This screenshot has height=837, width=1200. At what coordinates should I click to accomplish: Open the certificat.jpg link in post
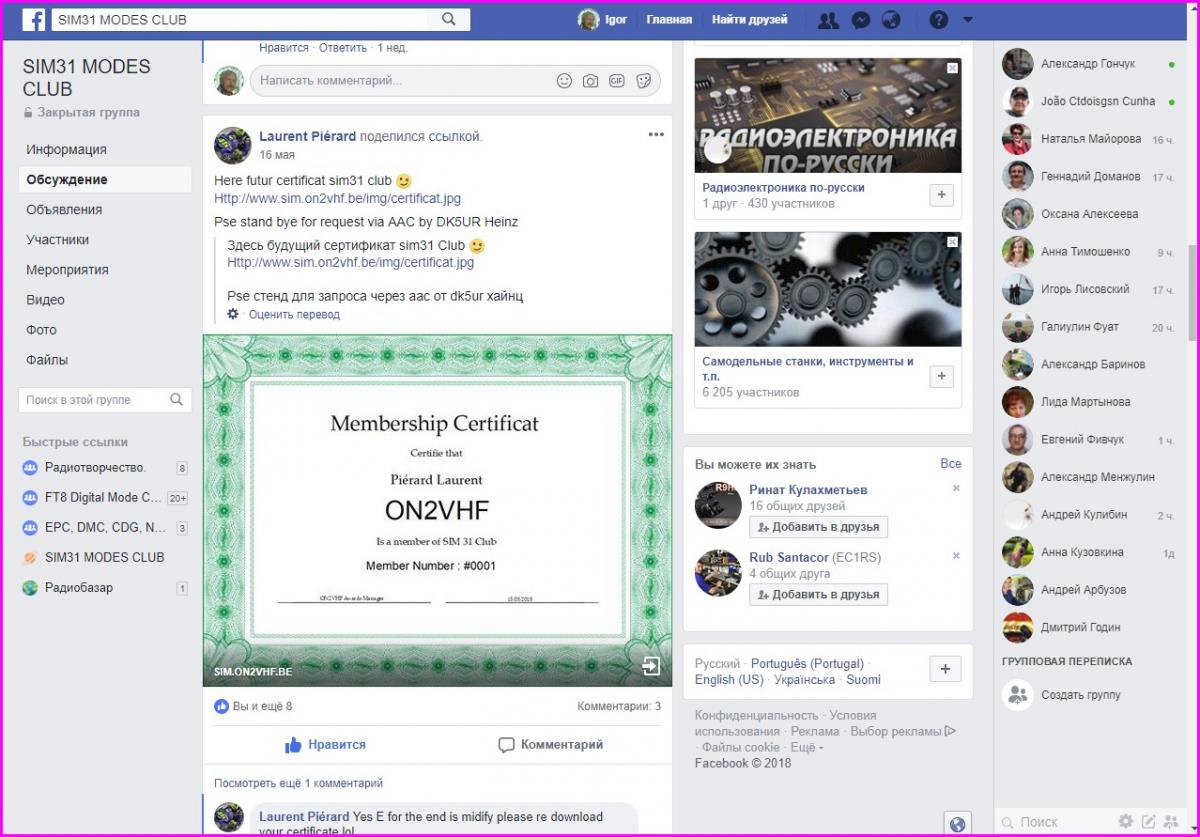pos(344,199)
